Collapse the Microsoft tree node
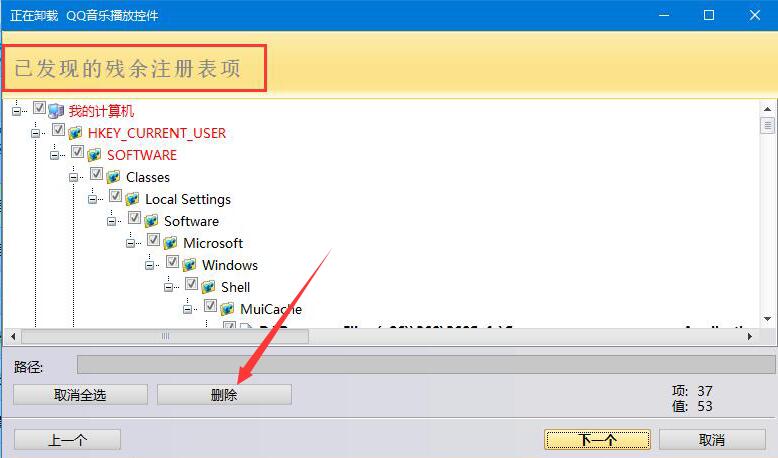The image size is (778, 458). [130, 243]
